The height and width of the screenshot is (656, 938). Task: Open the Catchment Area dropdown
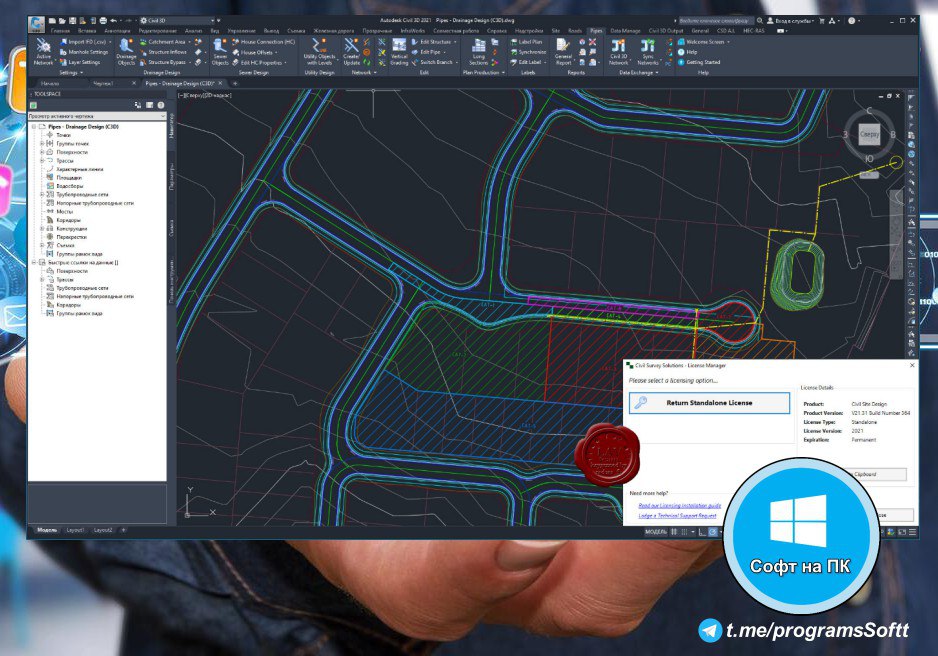[189, 42]
